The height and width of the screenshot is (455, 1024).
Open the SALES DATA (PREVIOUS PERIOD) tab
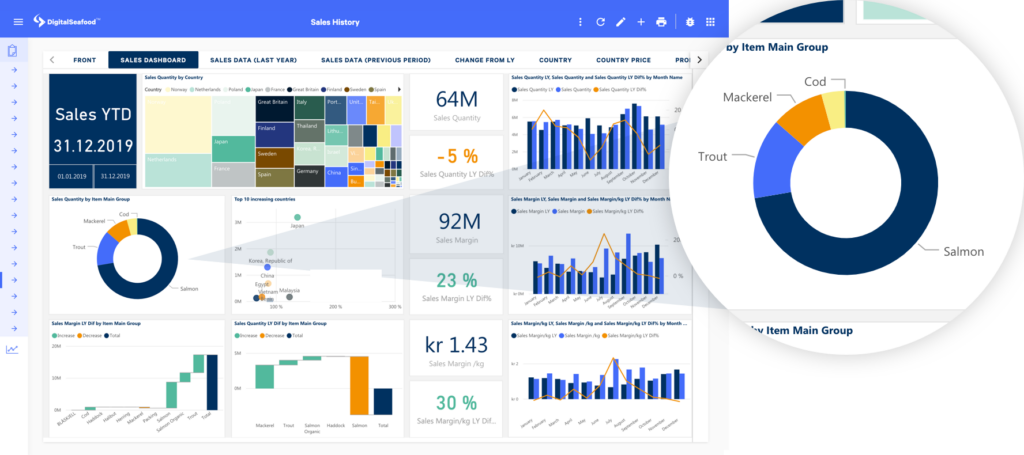[376, 60]
